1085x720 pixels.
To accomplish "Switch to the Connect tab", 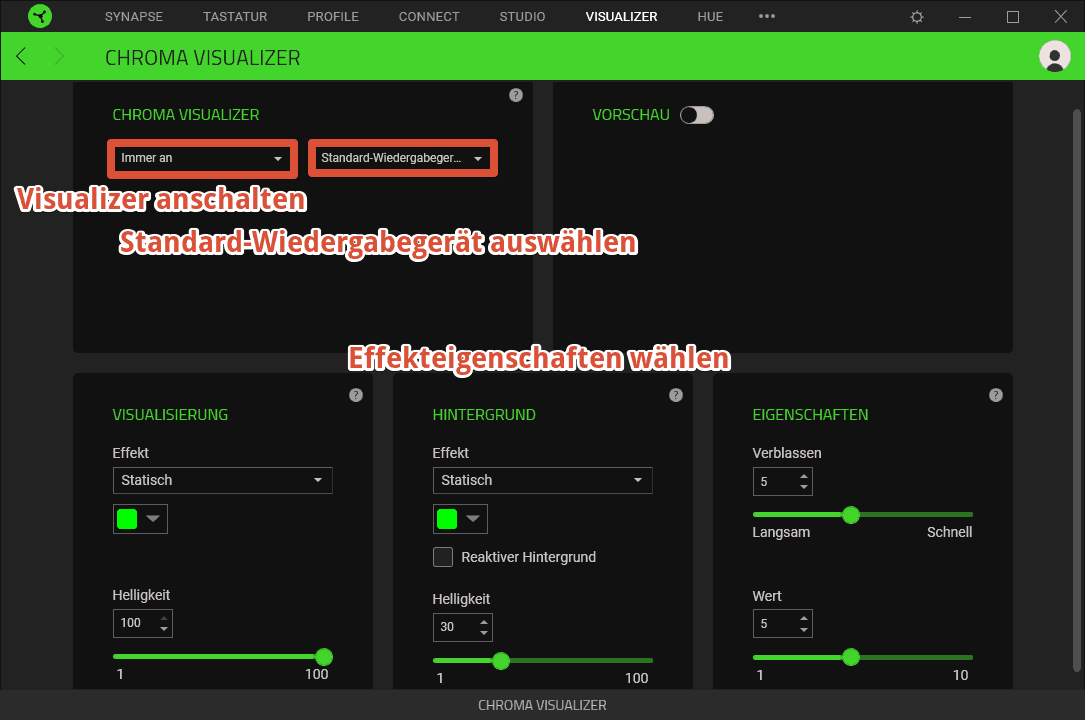I will click(429, 17).
